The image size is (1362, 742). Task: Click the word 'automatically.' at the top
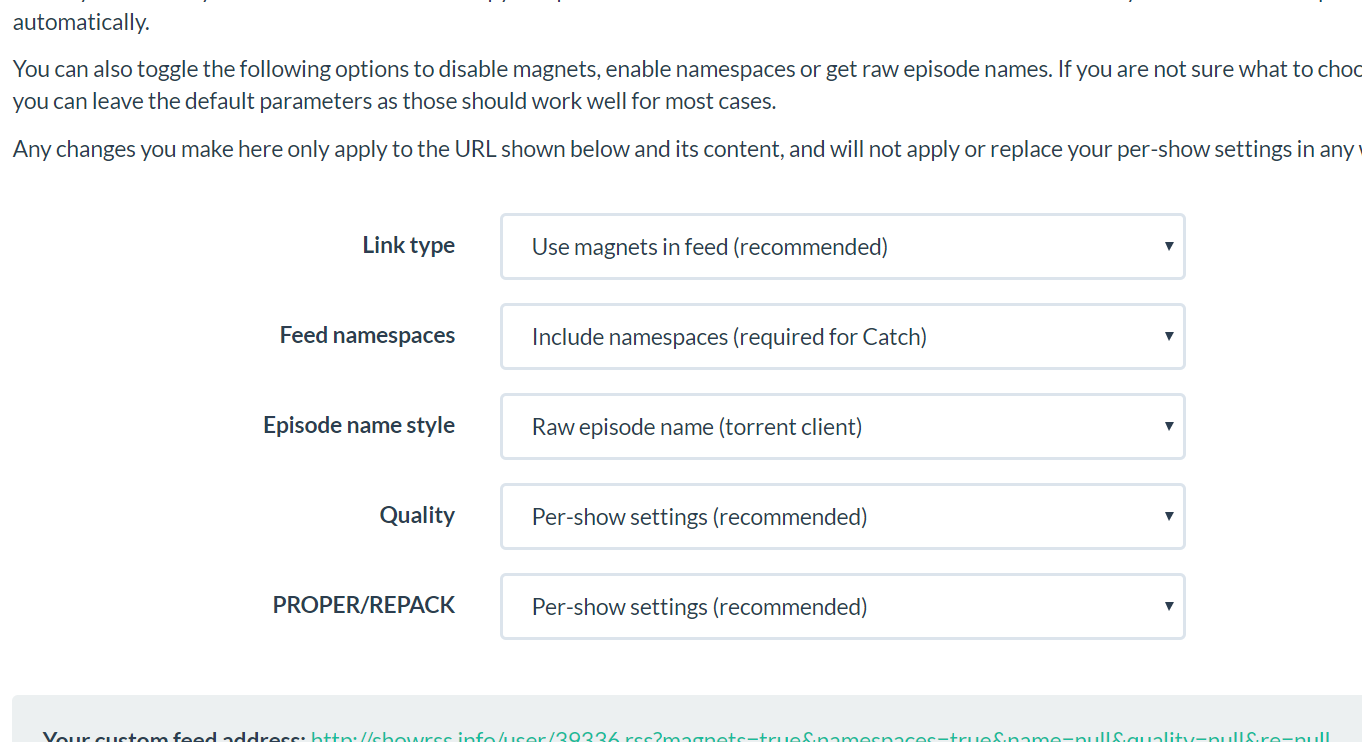pos(81,22)
